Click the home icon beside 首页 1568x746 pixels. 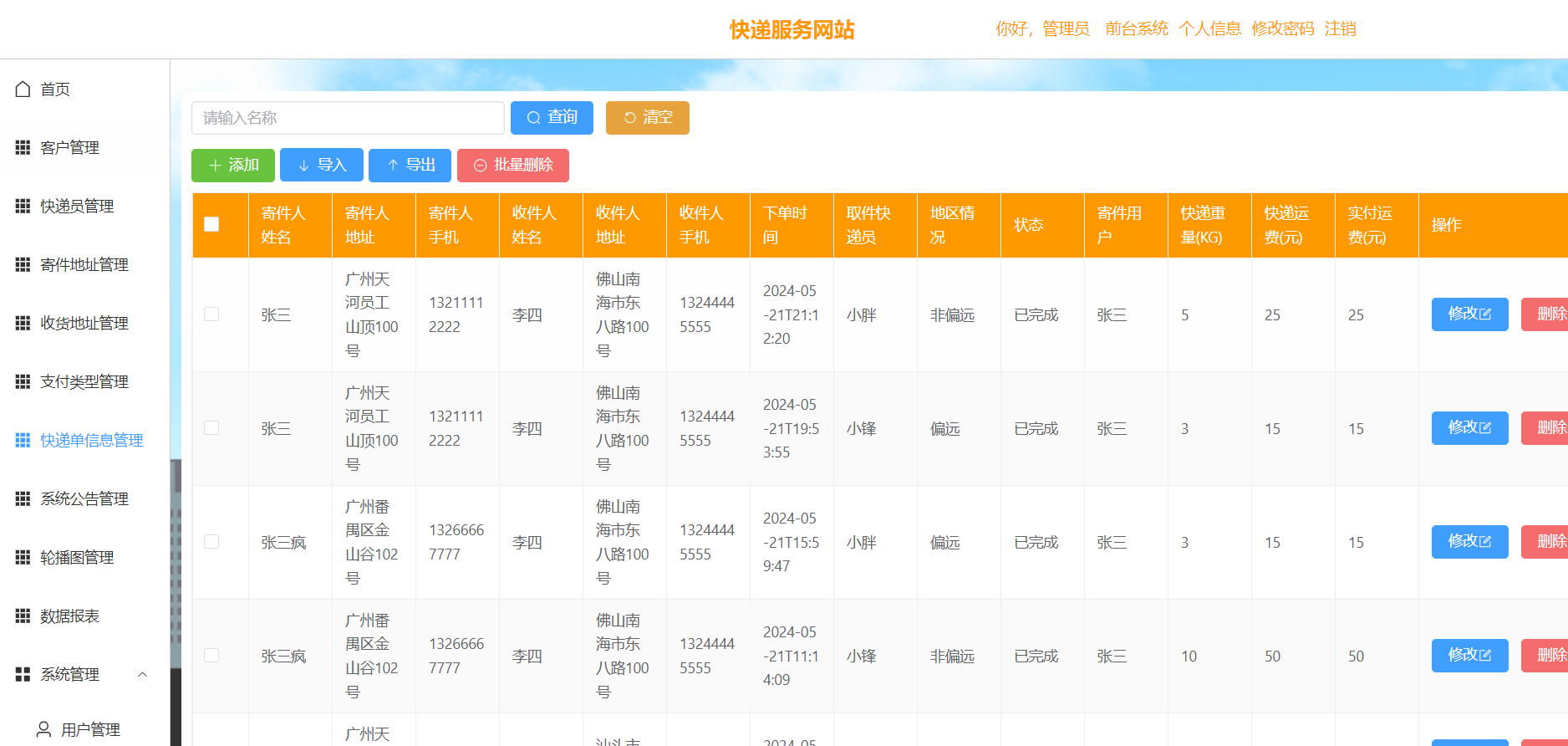[23, 89]
